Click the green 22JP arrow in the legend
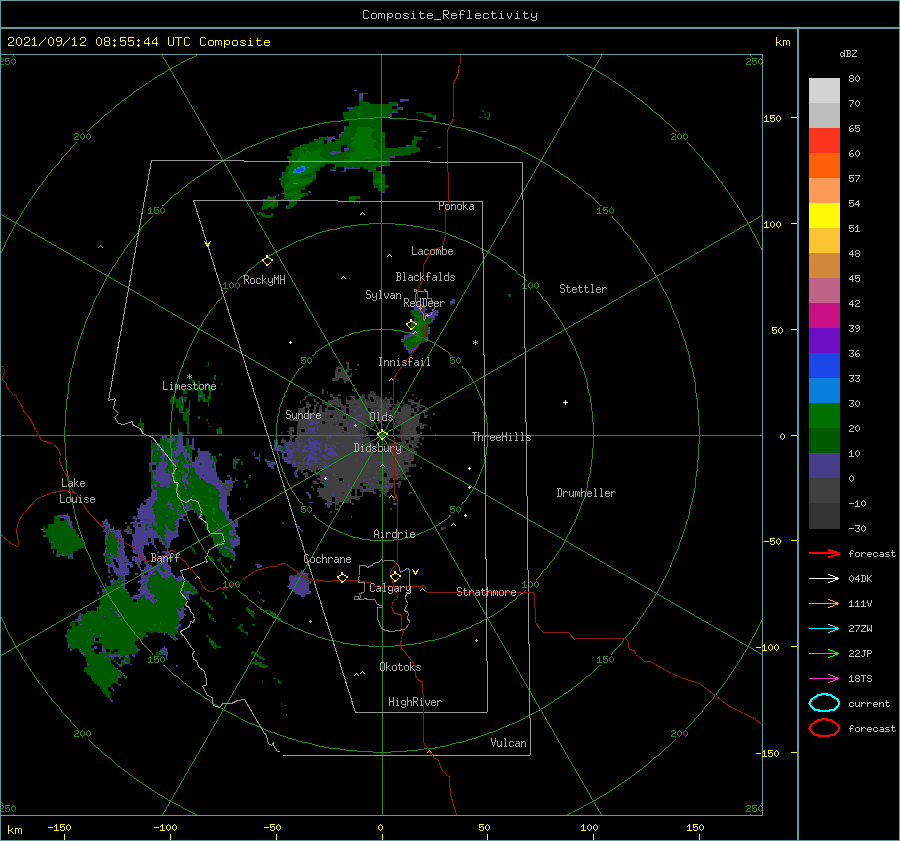Image resolution: width=900 pixels, height=841 pixels. pos(824,653)
